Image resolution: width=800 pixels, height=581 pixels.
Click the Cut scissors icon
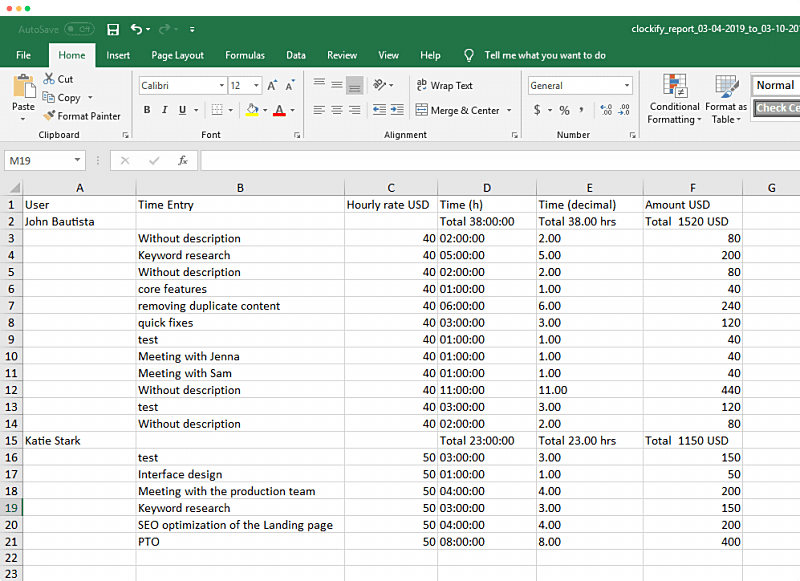point(49,79)
